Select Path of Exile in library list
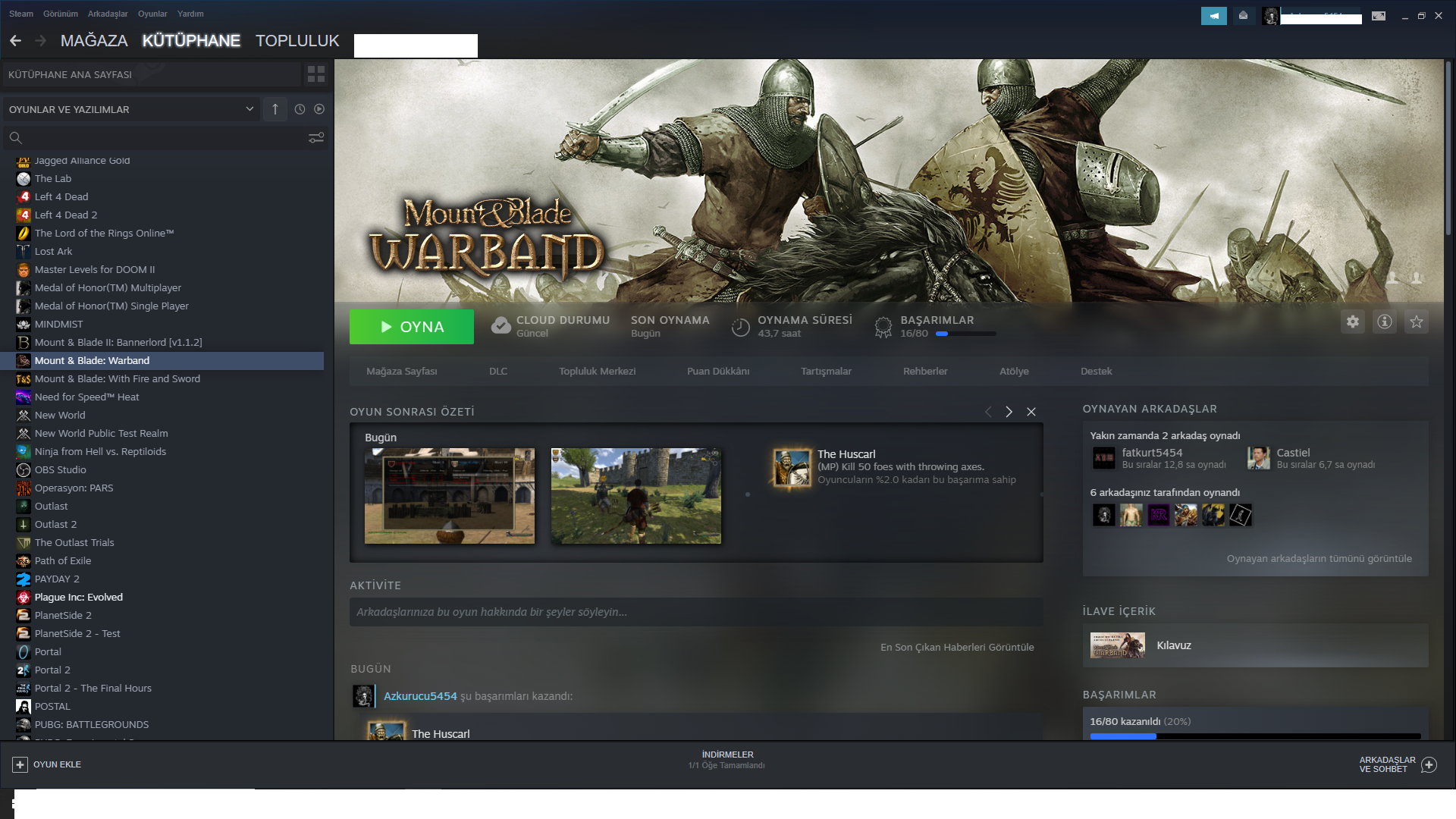The height and width of the screenshot is (819, 1456). point(63,560)
